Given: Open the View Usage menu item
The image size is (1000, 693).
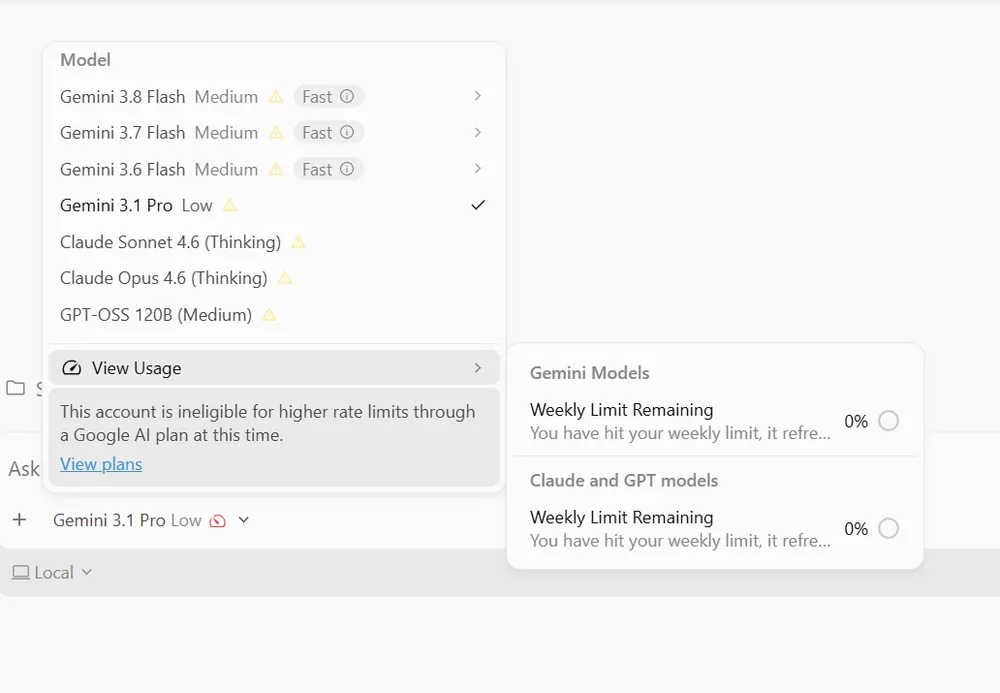Looking at the screenshot, I should coord(274,368).
